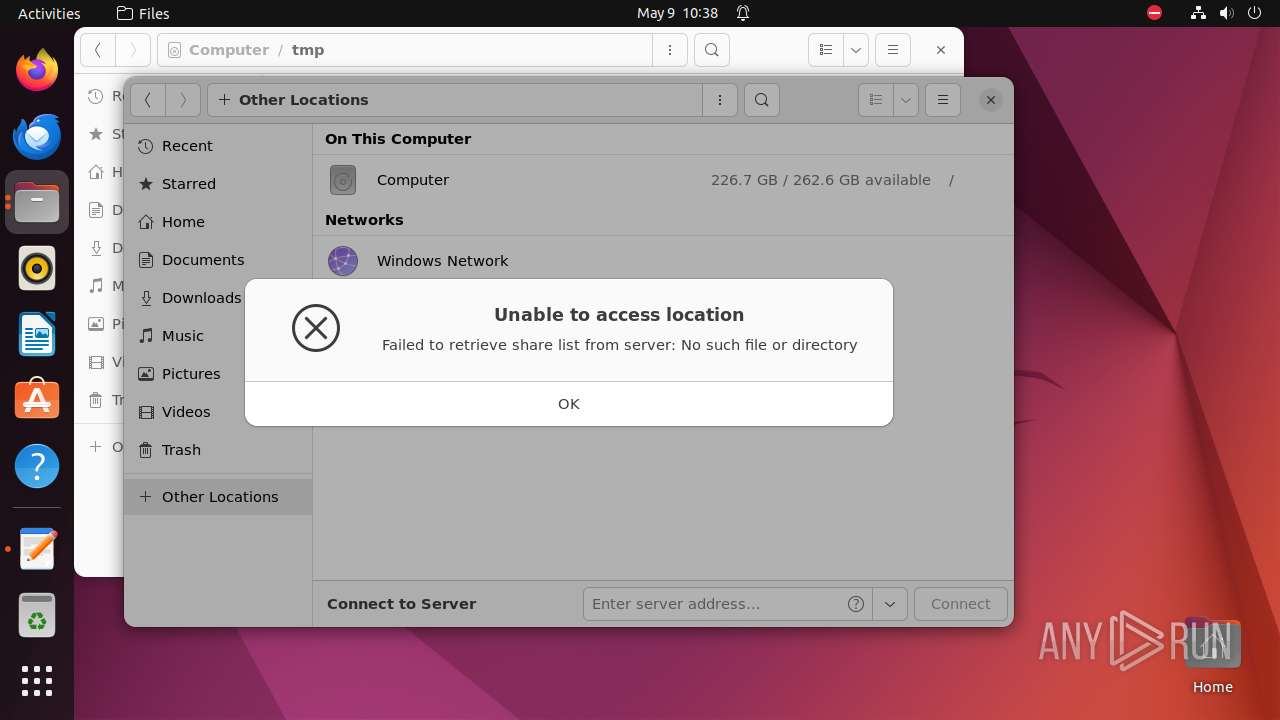The image size is (1280, 720).
Task: Click search icon in the tmp window
Action: pos(712,50)
